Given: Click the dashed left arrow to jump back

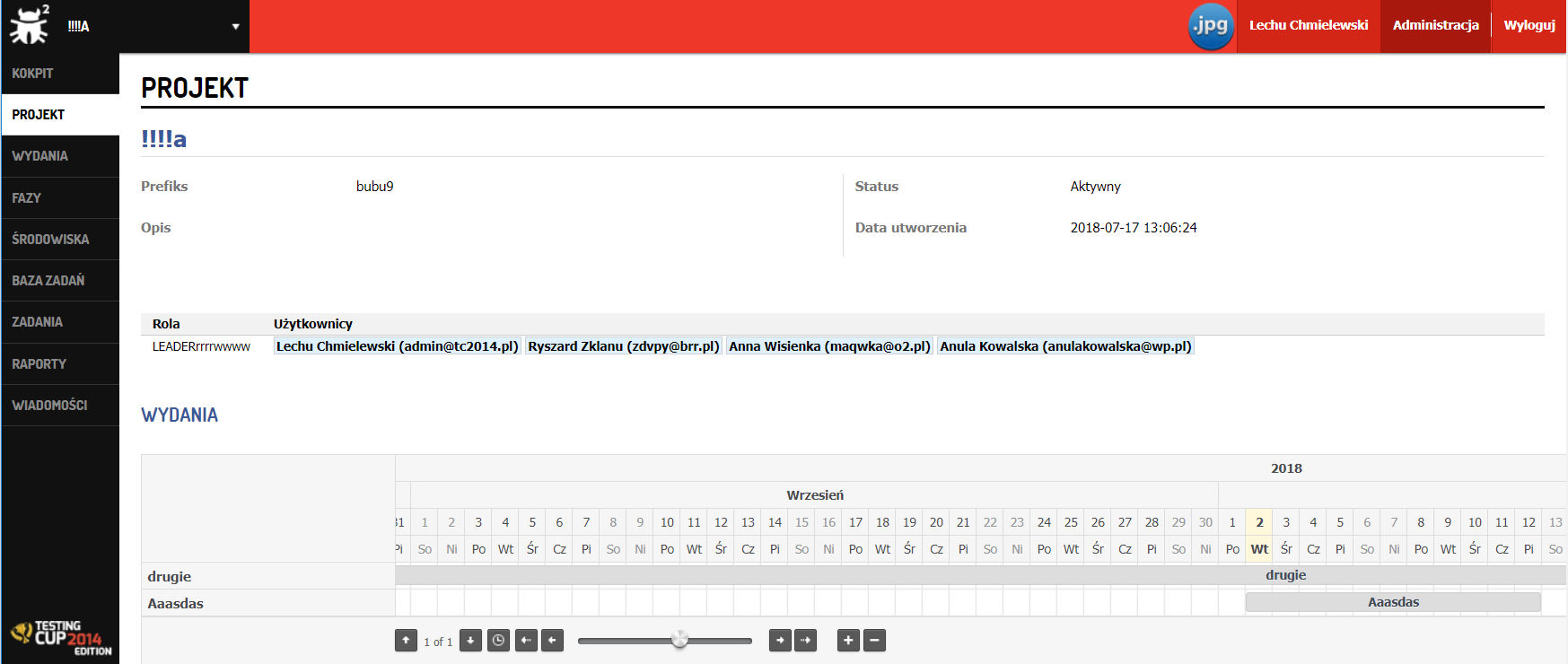Looking at the screenshot, I should 526,641.
